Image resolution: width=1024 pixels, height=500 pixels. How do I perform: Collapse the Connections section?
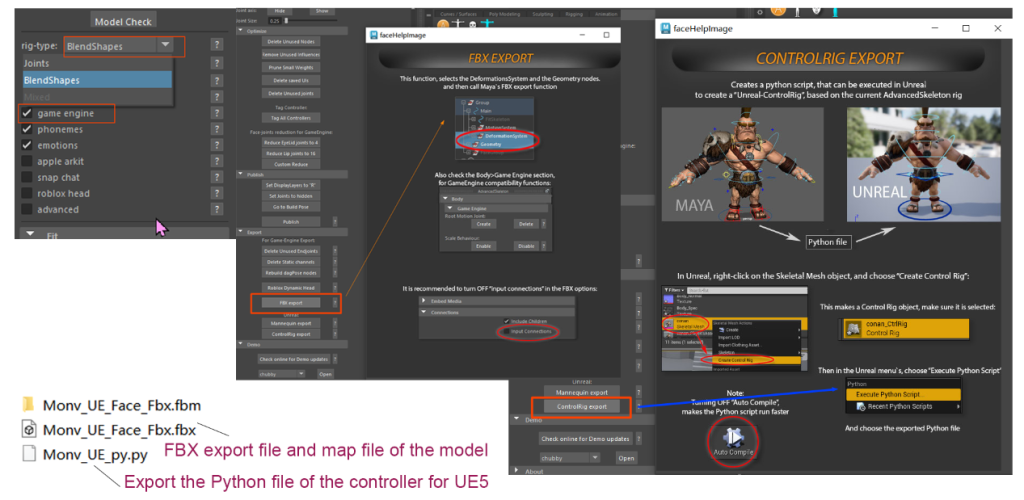(497, 312)
